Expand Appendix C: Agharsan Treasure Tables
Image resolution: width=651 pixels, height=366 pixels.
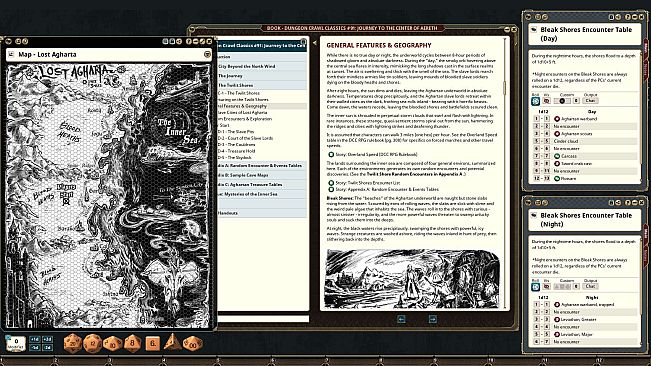262,185
